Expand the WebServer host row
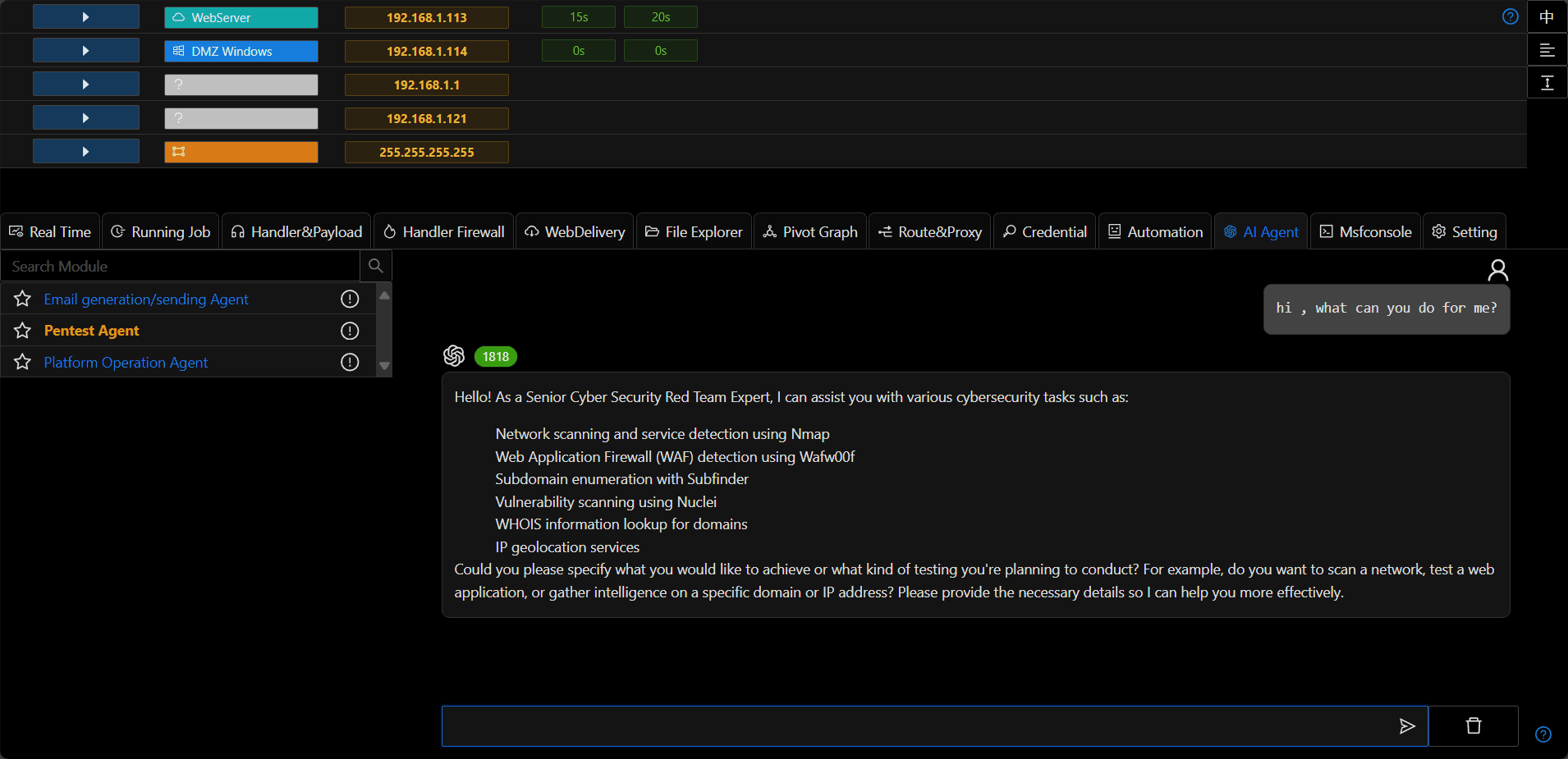The image size is (1568, 759). (86, 17)
